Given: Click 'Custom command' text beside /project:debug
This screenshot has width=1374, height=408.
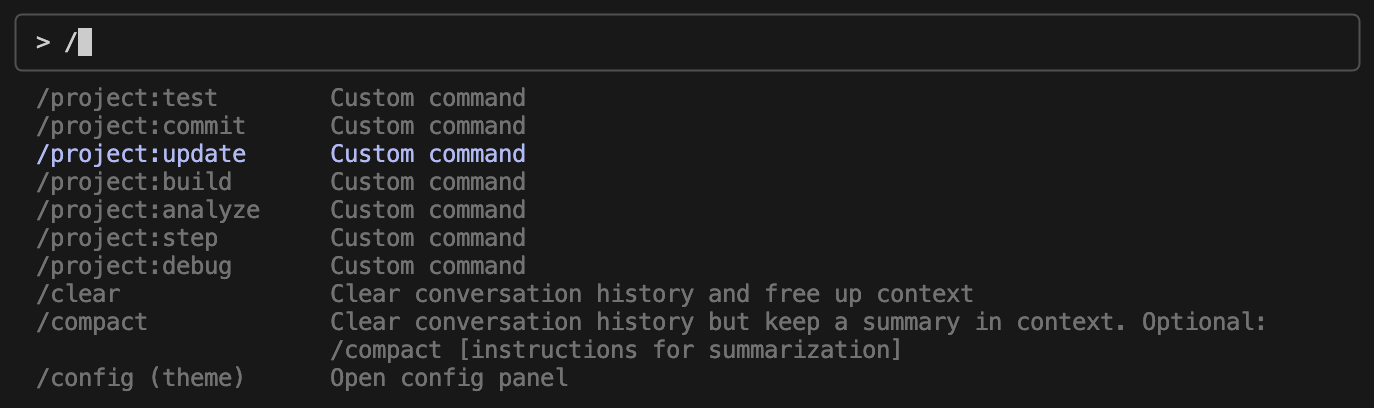Looking at the screenshot, I should [428, 266].
